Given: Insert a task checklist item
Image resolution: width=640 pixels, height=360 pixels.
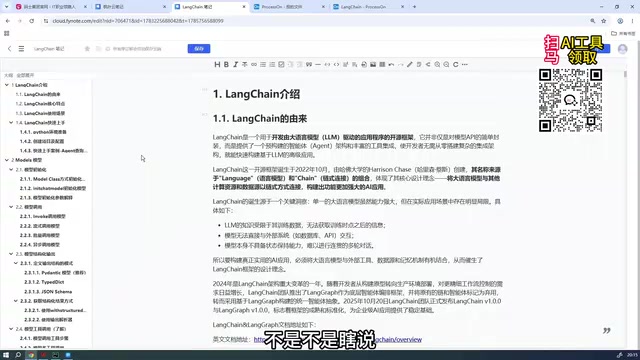Looking at the screenshot, I should coord(281,64).
